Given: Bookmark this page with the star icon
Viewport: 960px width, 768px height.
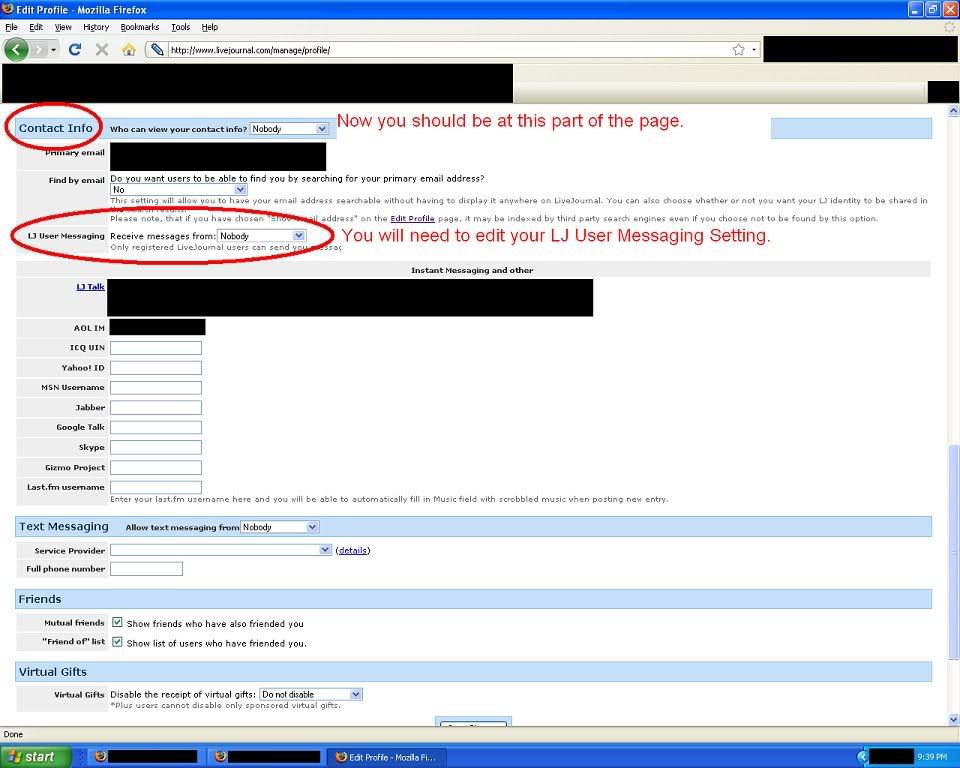Looking at the screenshot, I should pos(739,50).
